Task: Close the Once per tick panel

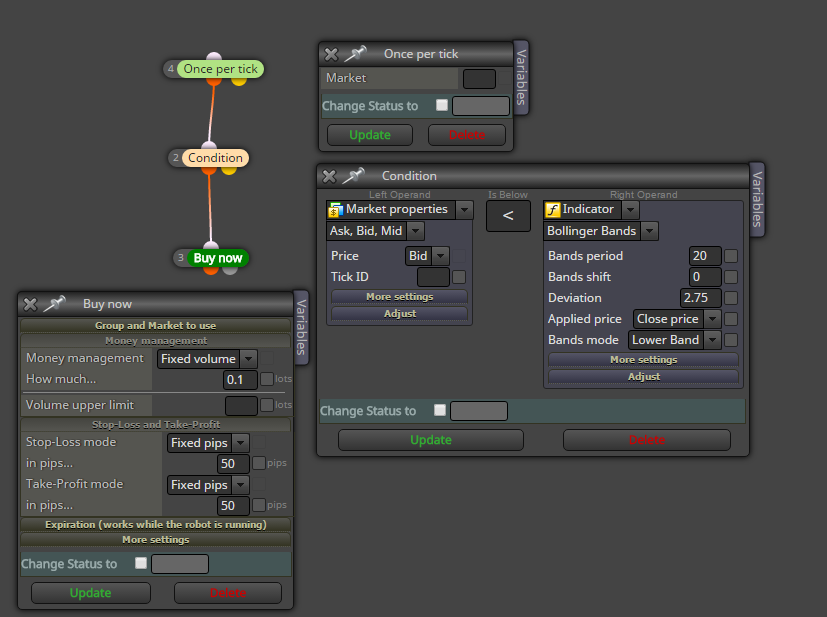Action: click(x=331, y=54)
